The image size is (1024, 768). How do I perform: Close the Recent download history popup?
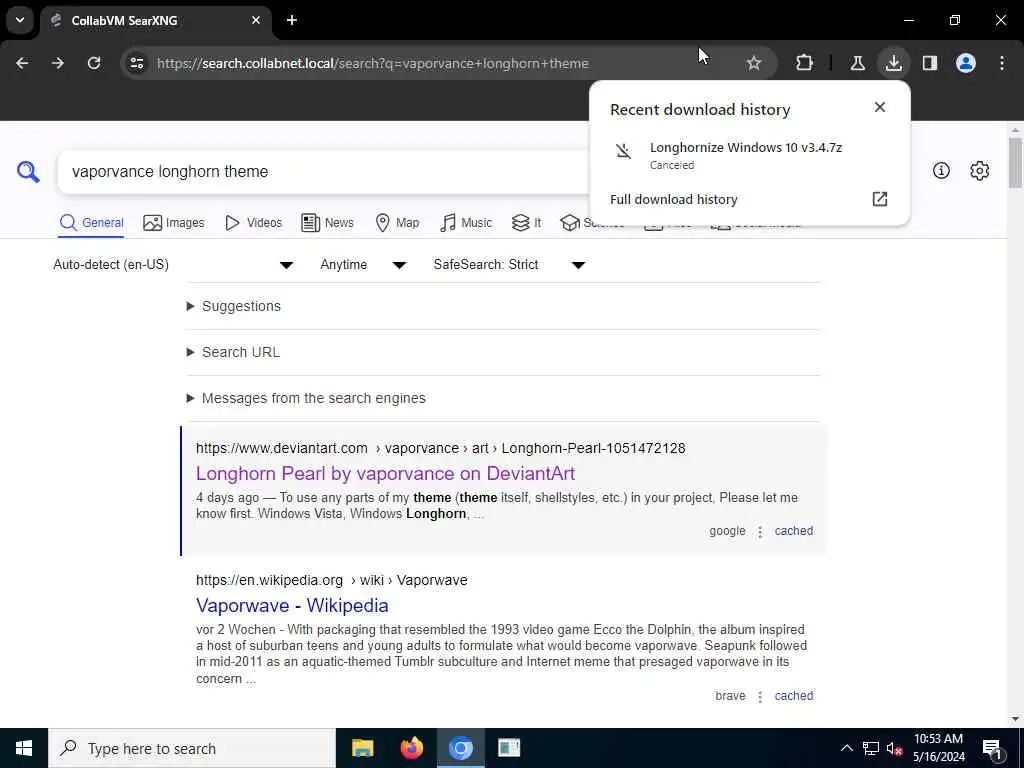coord(880,107)
